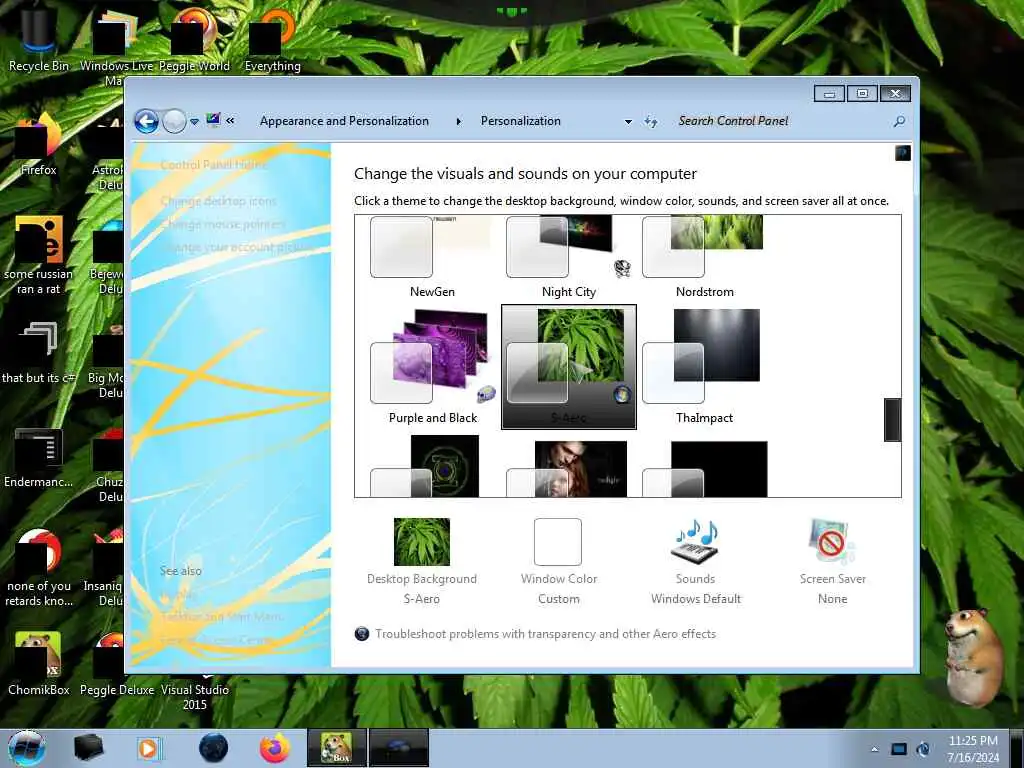Focus the Search Control Panel field
The width and height of the screenshot is (1024, 768).
(x=780, y=121)
